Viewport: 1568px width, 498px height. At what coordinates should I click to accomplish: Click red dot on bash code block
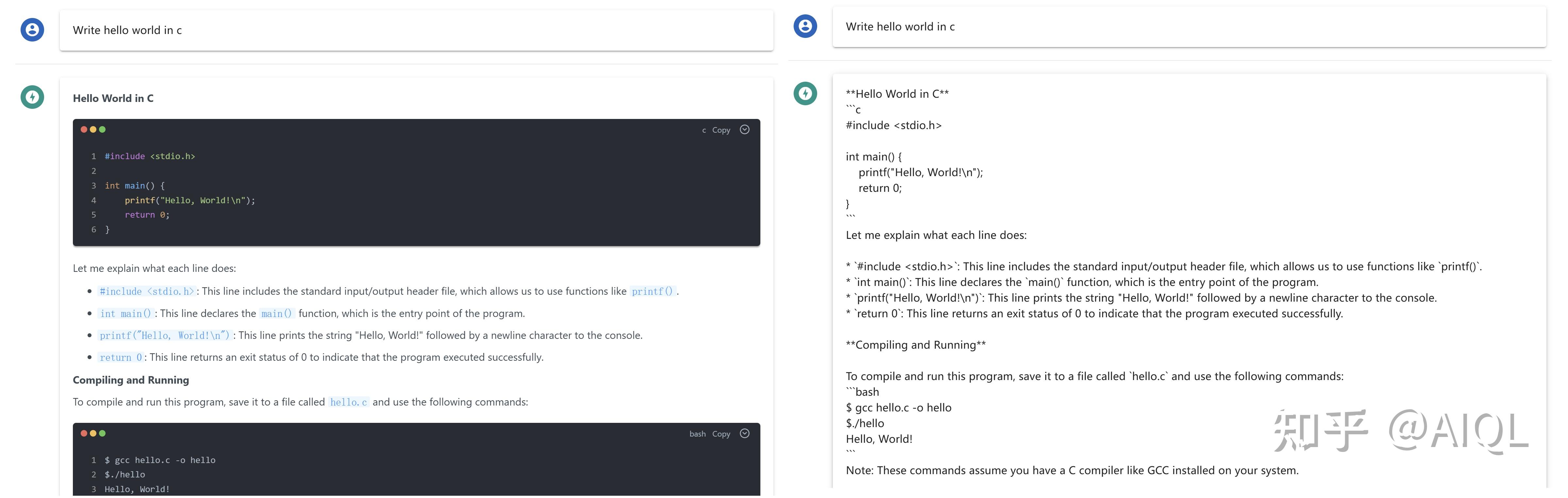click(84, 434)
